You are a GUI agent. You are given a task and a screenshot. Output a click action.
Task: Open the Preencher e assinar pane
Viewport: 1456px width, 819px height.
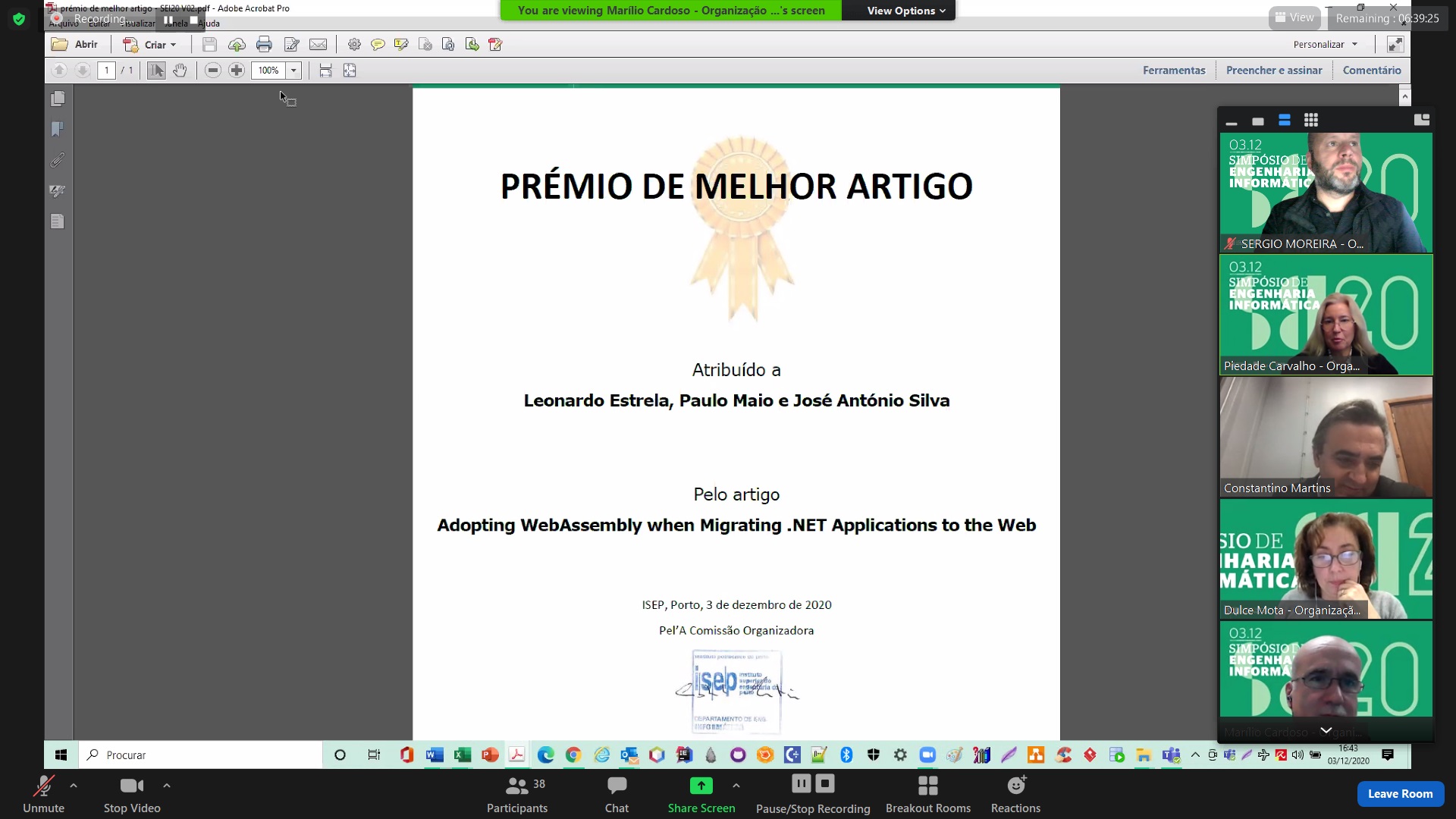[1274, 71]
